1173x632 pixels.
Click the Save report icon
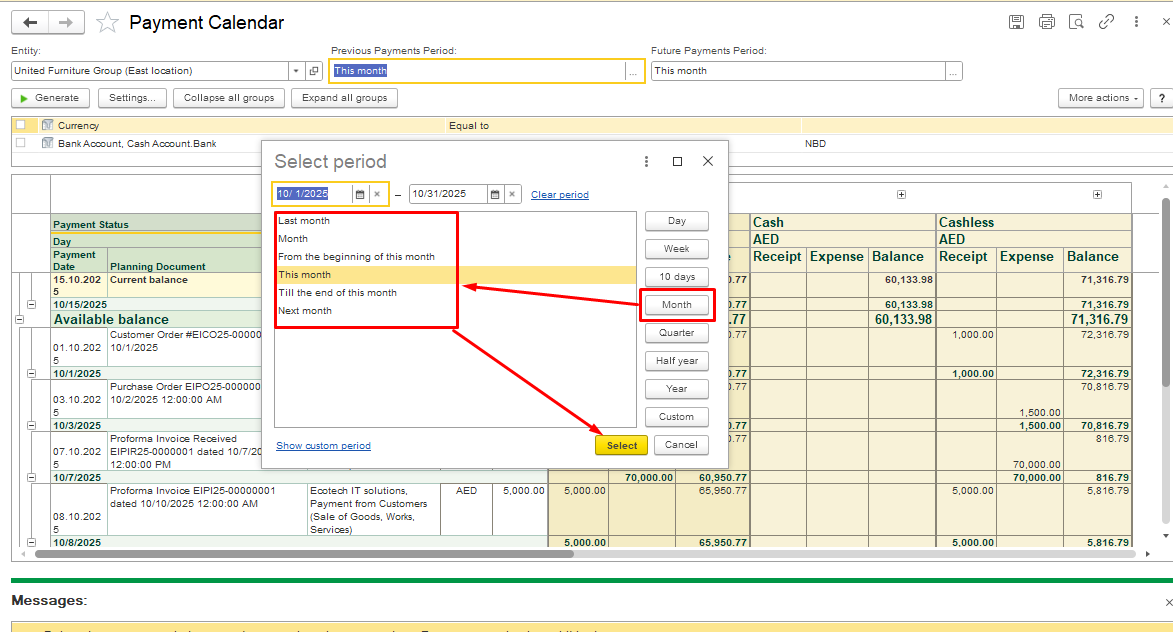click(x=1016, y=22)
